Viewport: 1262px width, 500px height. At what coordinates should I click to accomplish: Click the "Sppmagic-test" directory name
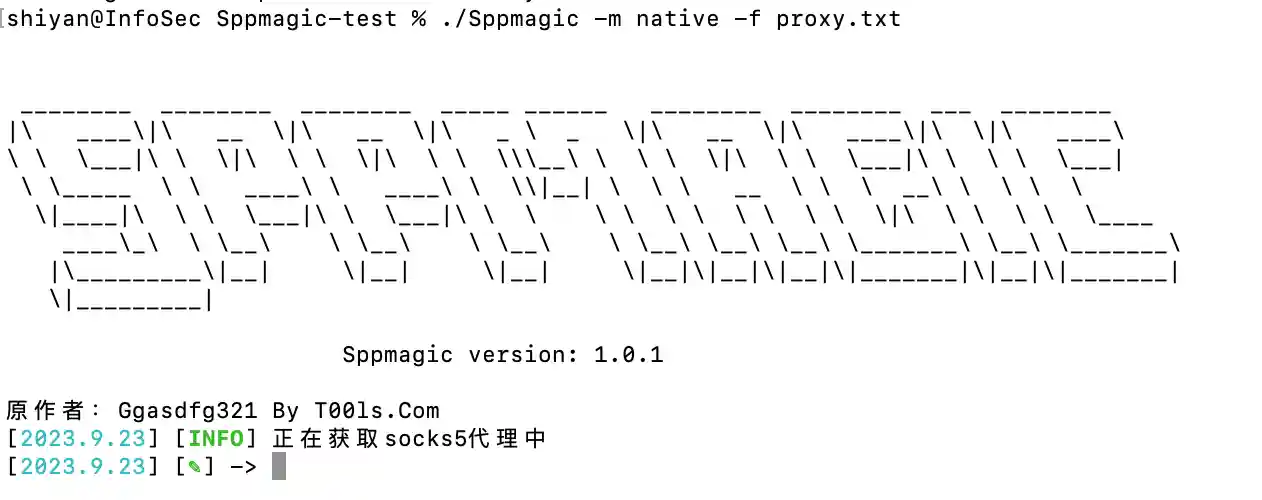(306, 19)
